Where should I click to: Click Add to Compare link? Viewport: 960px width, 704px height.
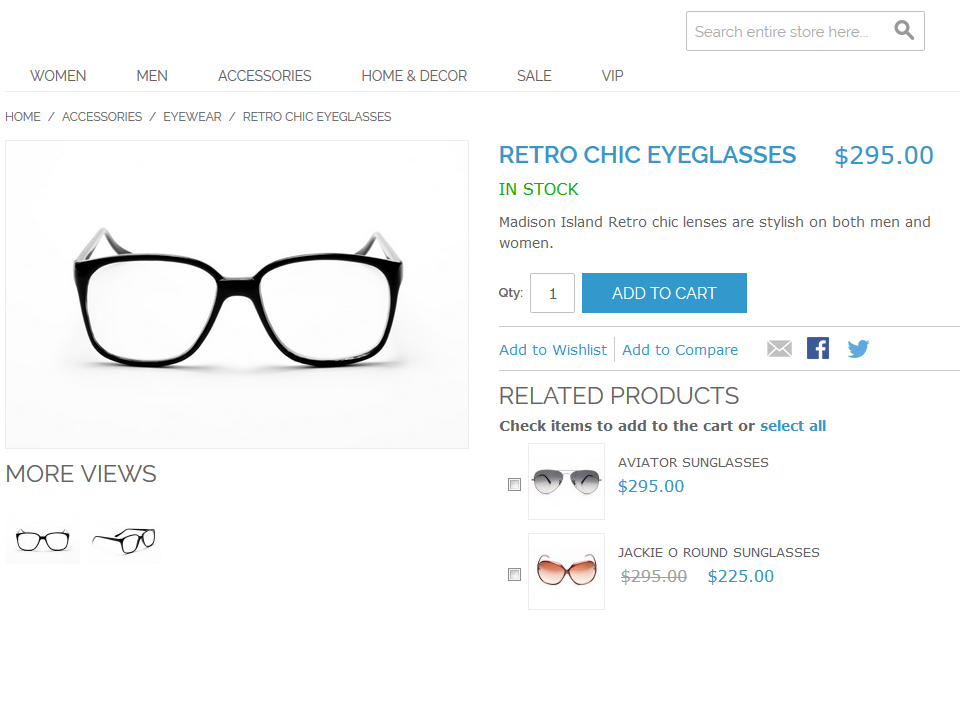[680, 350]
